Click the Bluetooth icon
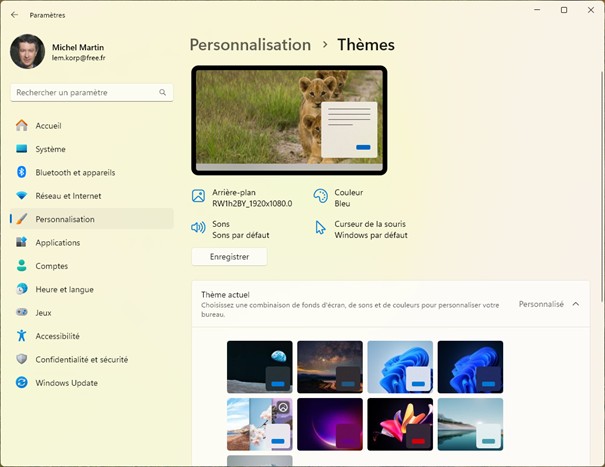This screenshot has height=467, width=605. click(x=22, y=172)
